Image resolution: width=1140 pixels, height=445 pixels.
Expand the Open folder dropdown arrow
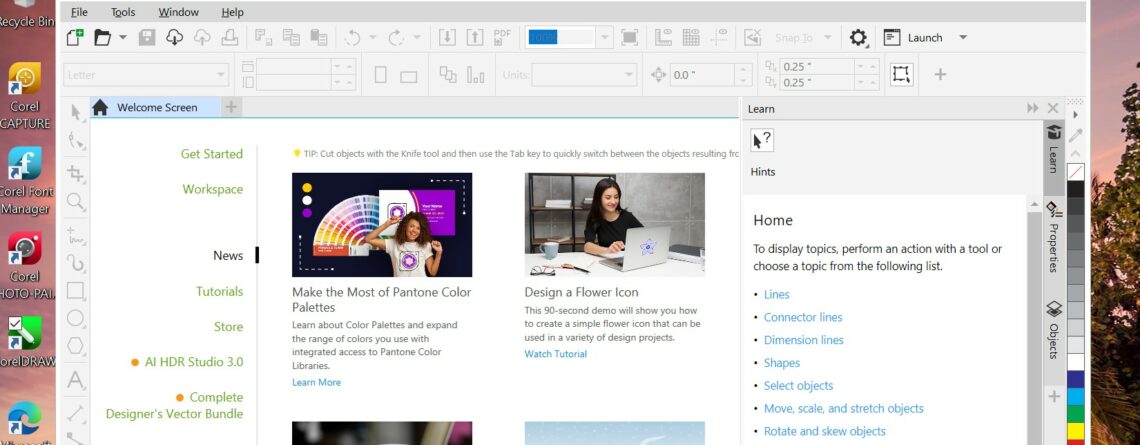coord(122,38)
